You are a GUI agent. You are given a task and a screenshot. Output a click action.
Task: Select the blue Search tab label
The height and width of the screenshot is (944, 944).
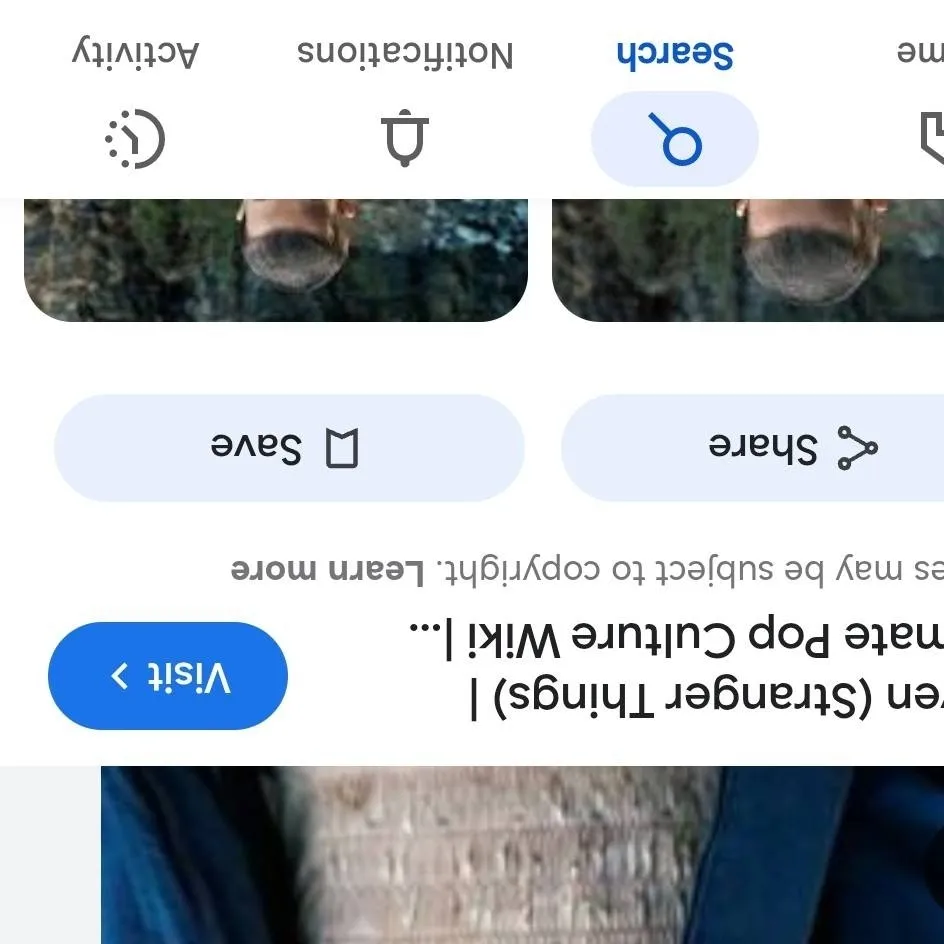[675, 55]
